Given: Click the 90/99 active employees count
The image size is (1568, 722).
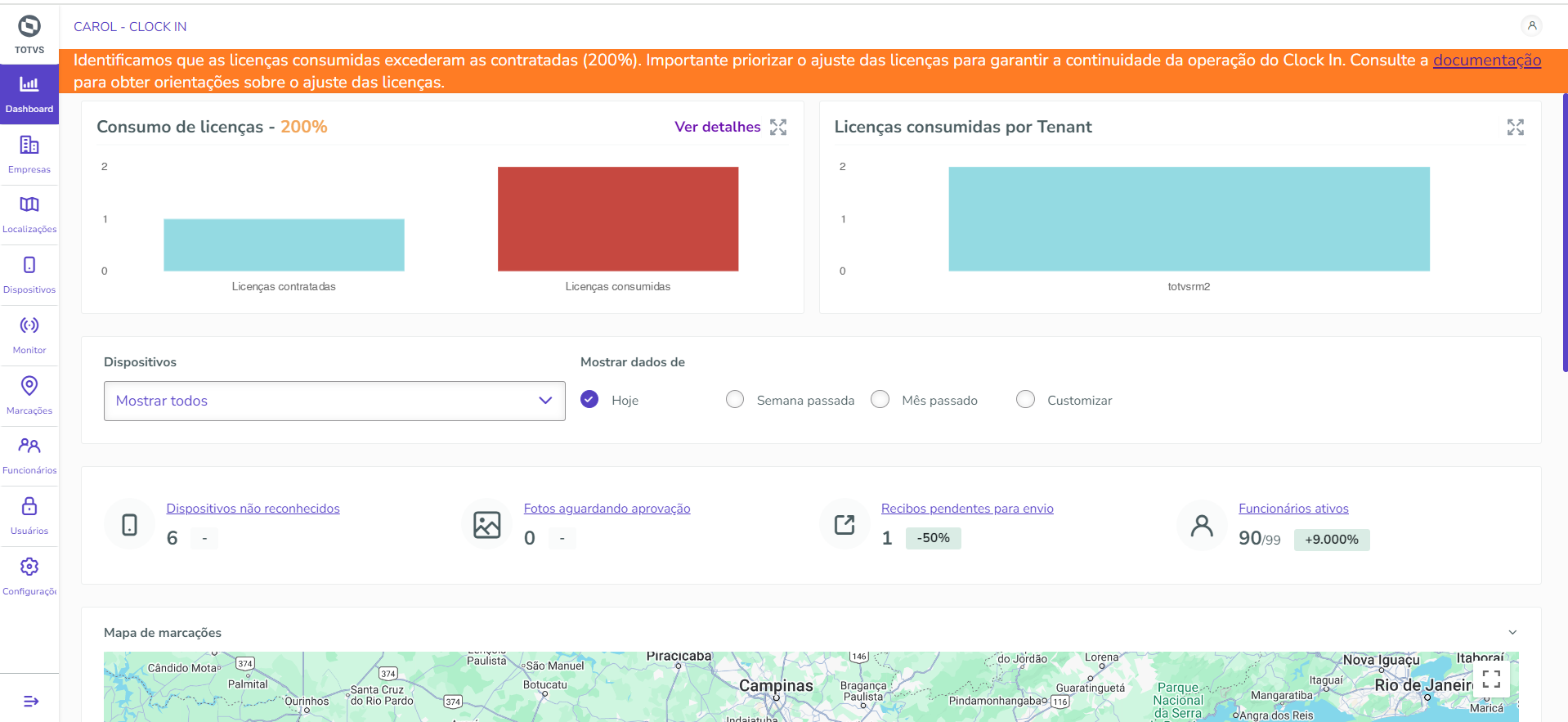Looking at the screenshot, I should click(x=1260, y=538).
